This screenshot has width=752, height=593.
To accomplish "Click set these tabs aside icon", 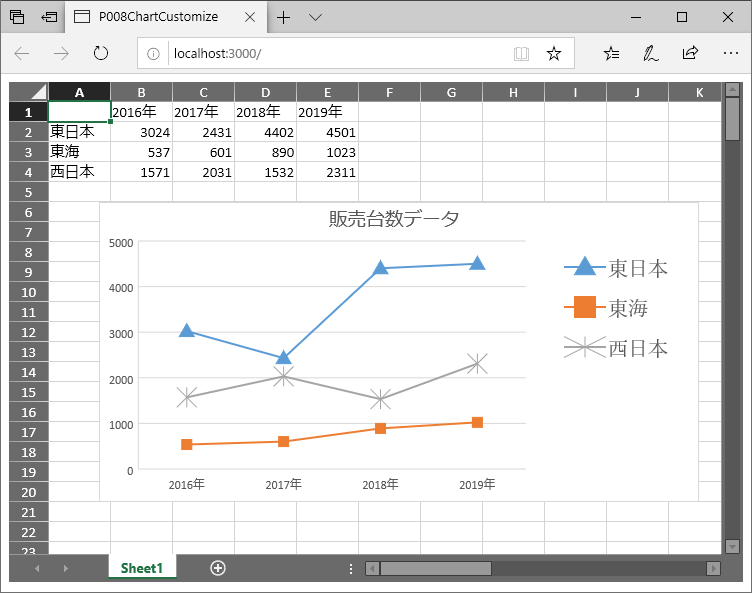I will 49,17.
